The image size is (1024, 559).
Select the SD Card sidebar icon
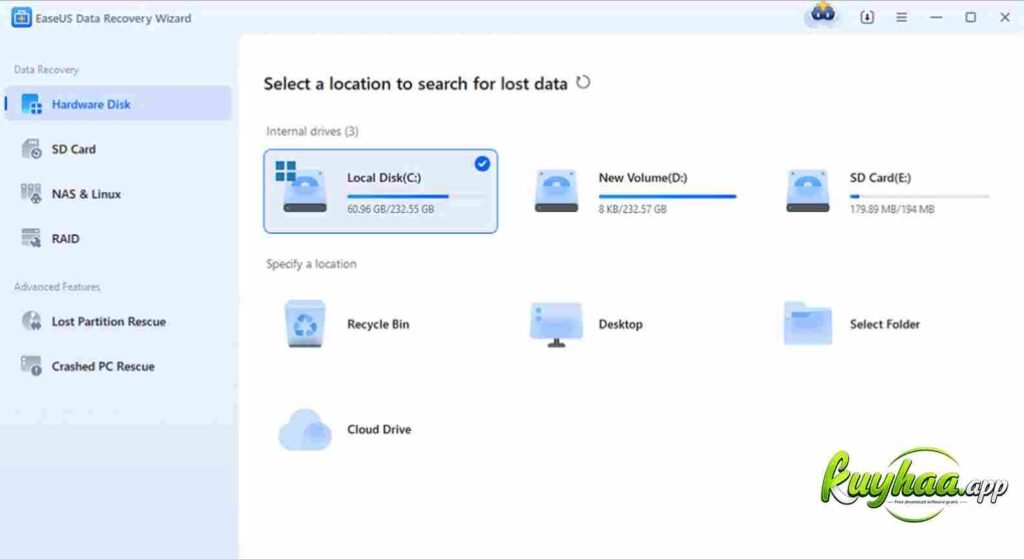coord(31,149)
